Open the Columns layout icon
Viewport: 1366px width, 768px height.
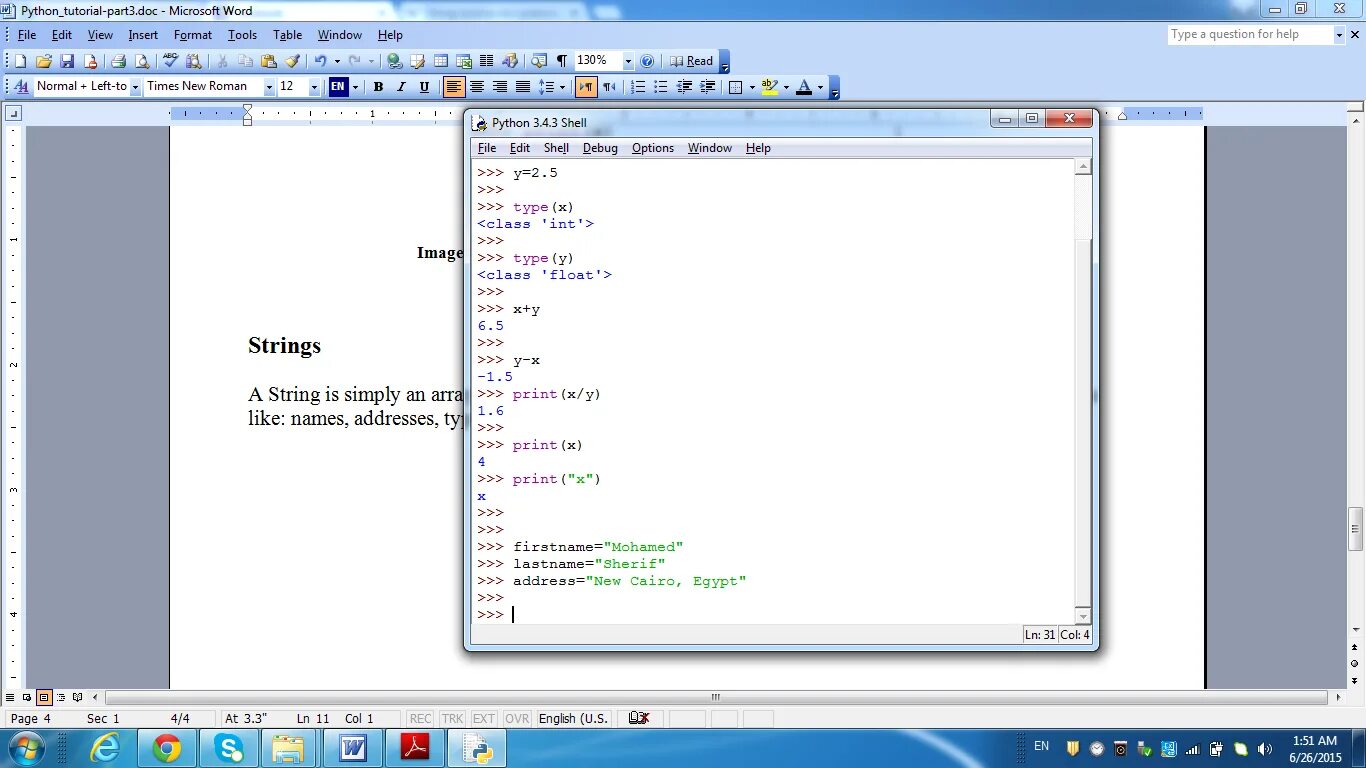pos(486,61)
